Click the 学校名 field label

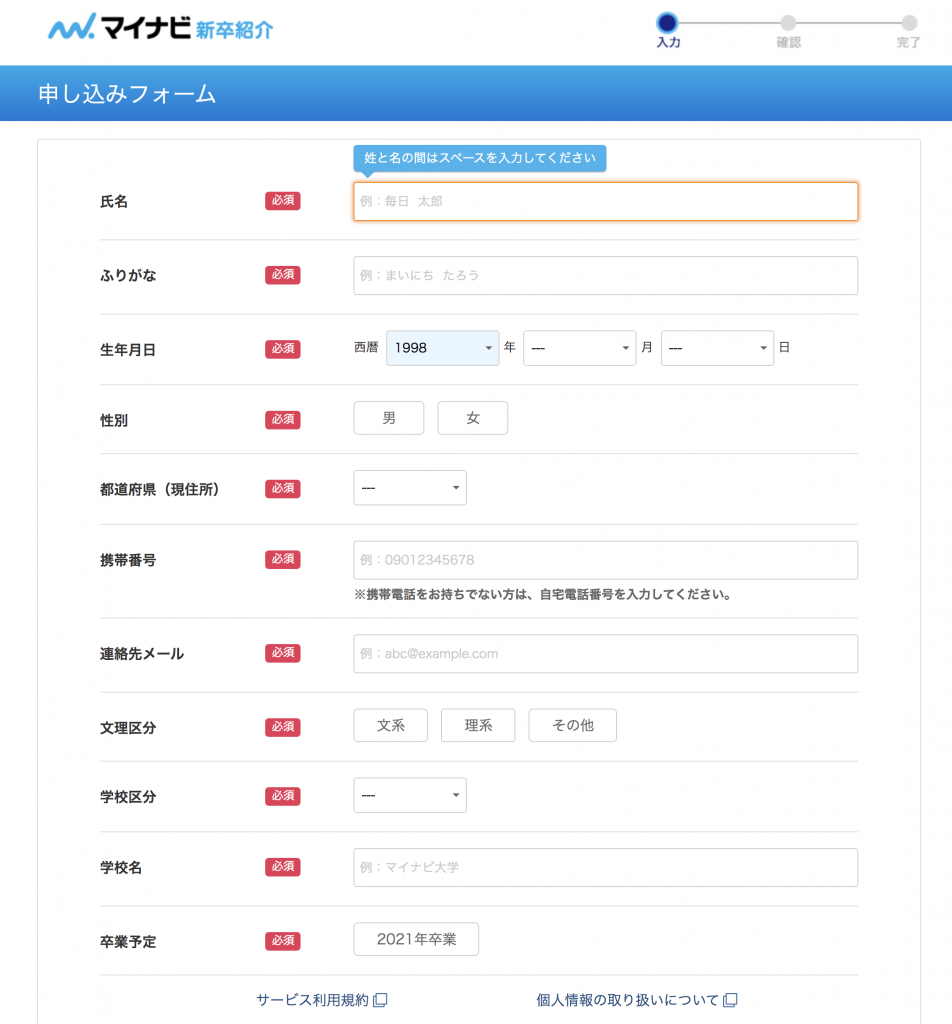click(x=121, y=868)
